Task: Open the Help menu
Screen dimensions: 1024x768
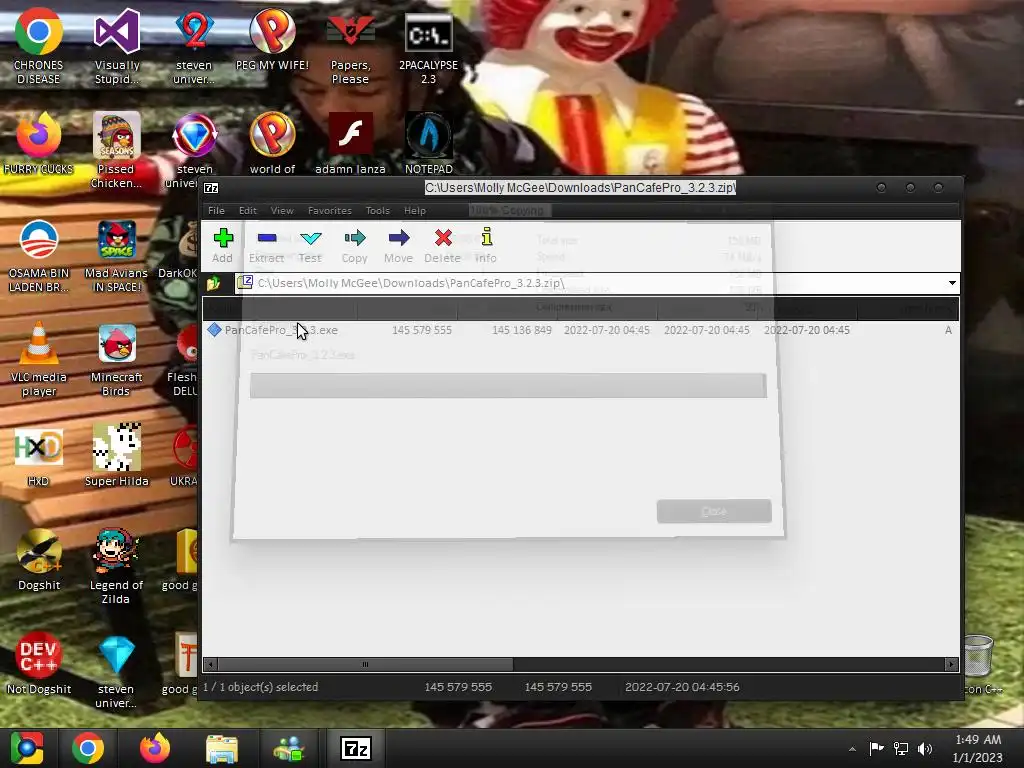Action: pyautogui.click(x=415, y=210)
